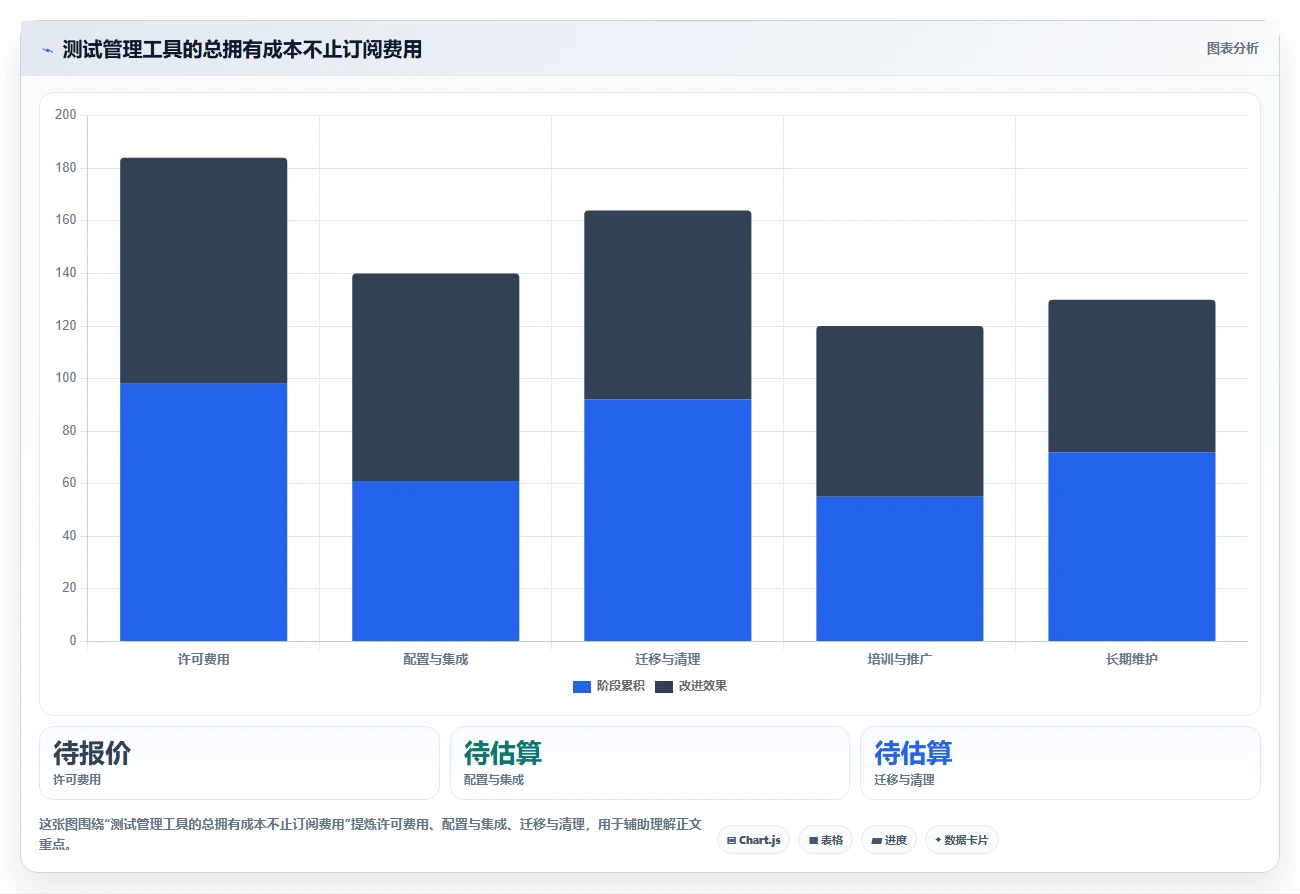
Task: Click the dark bar segment for 迁移与清理
Action: tap(667, 305)
